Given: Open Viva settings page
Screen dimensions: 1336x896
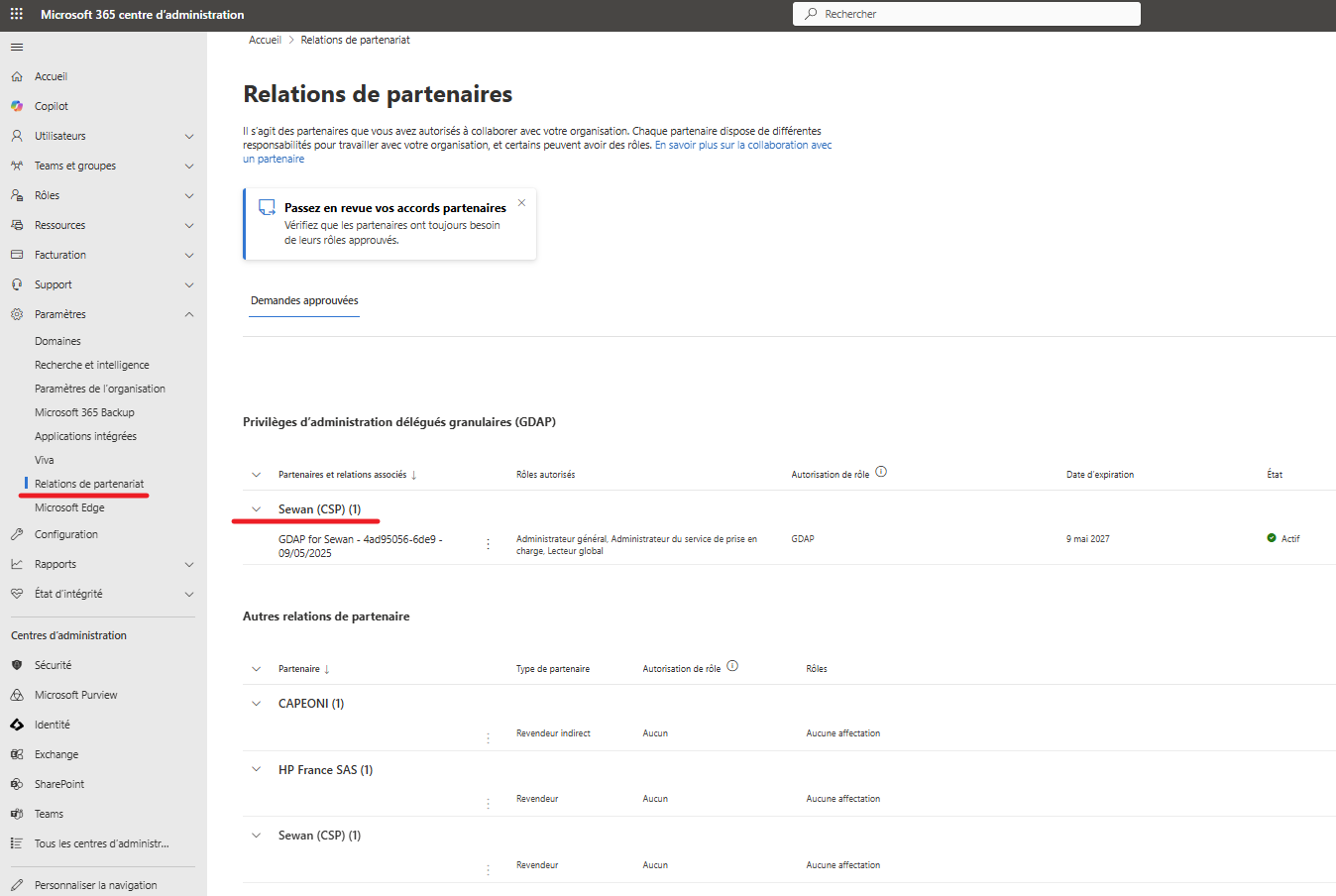Looking at the screenshot, I should click(45, 460).
